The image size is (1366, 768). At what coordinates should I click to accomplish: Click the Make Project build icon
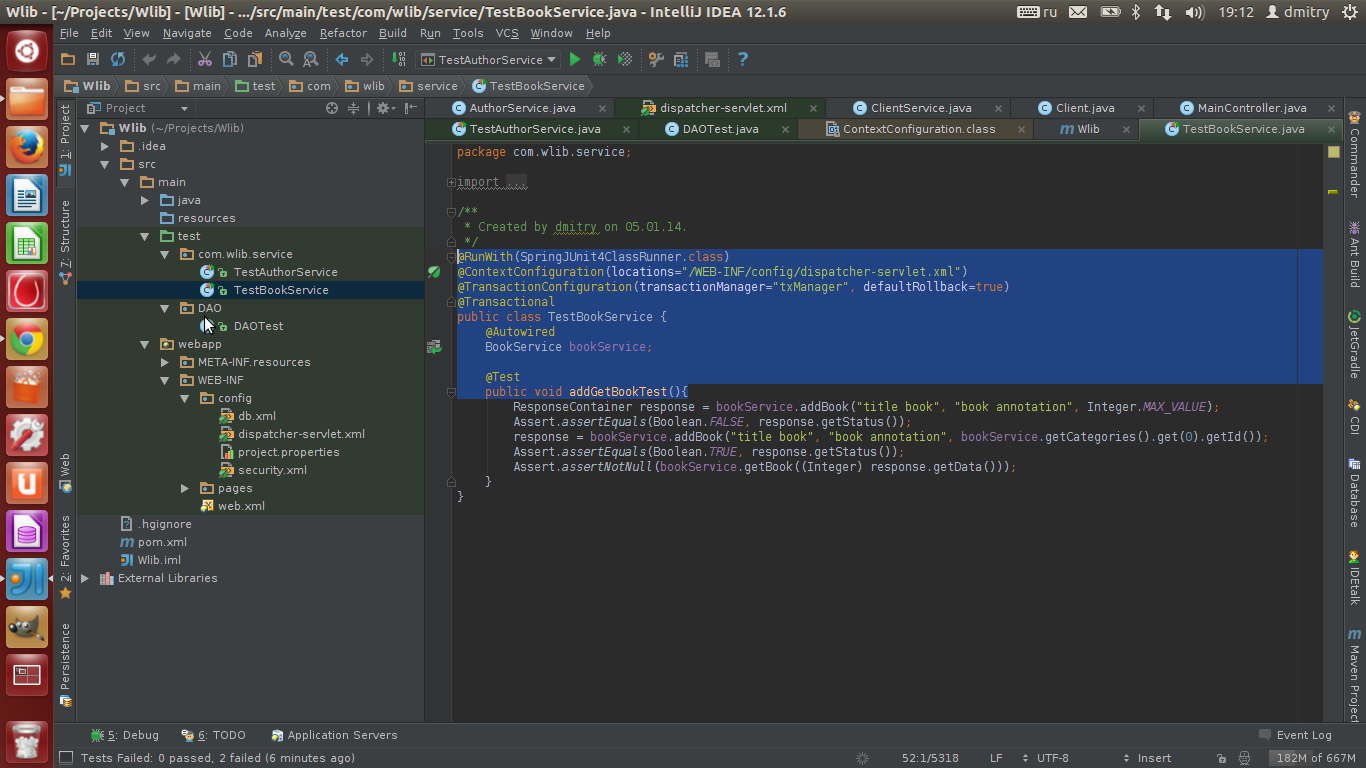pyautogui.click(x=398, y=60)
